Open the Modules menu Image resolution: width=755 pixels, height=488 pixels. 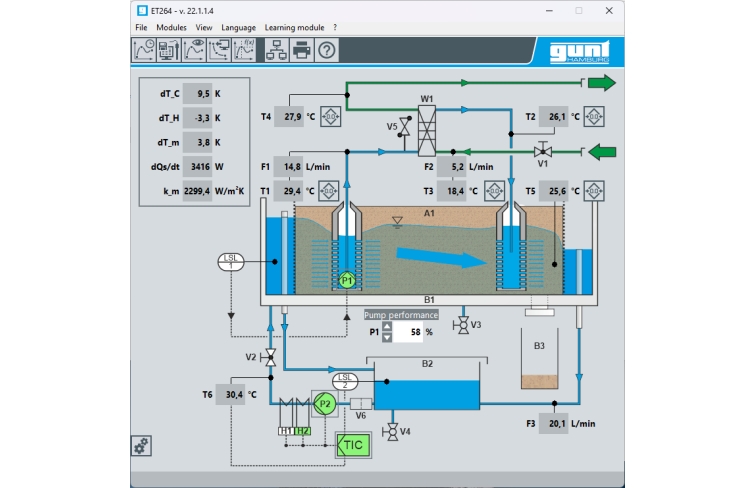click(172, 27)
